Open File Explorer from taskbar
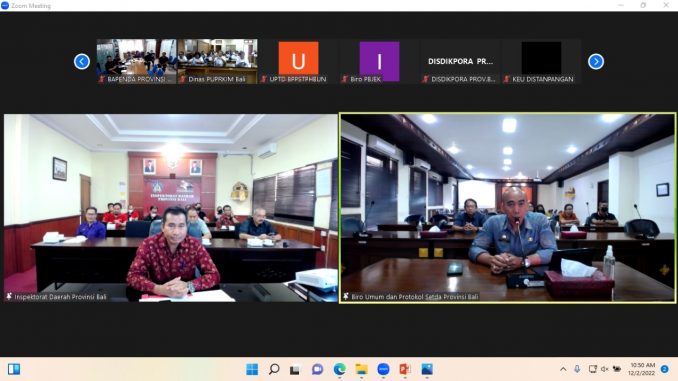This screenshot has width=678, height=381. click(361, 369)
